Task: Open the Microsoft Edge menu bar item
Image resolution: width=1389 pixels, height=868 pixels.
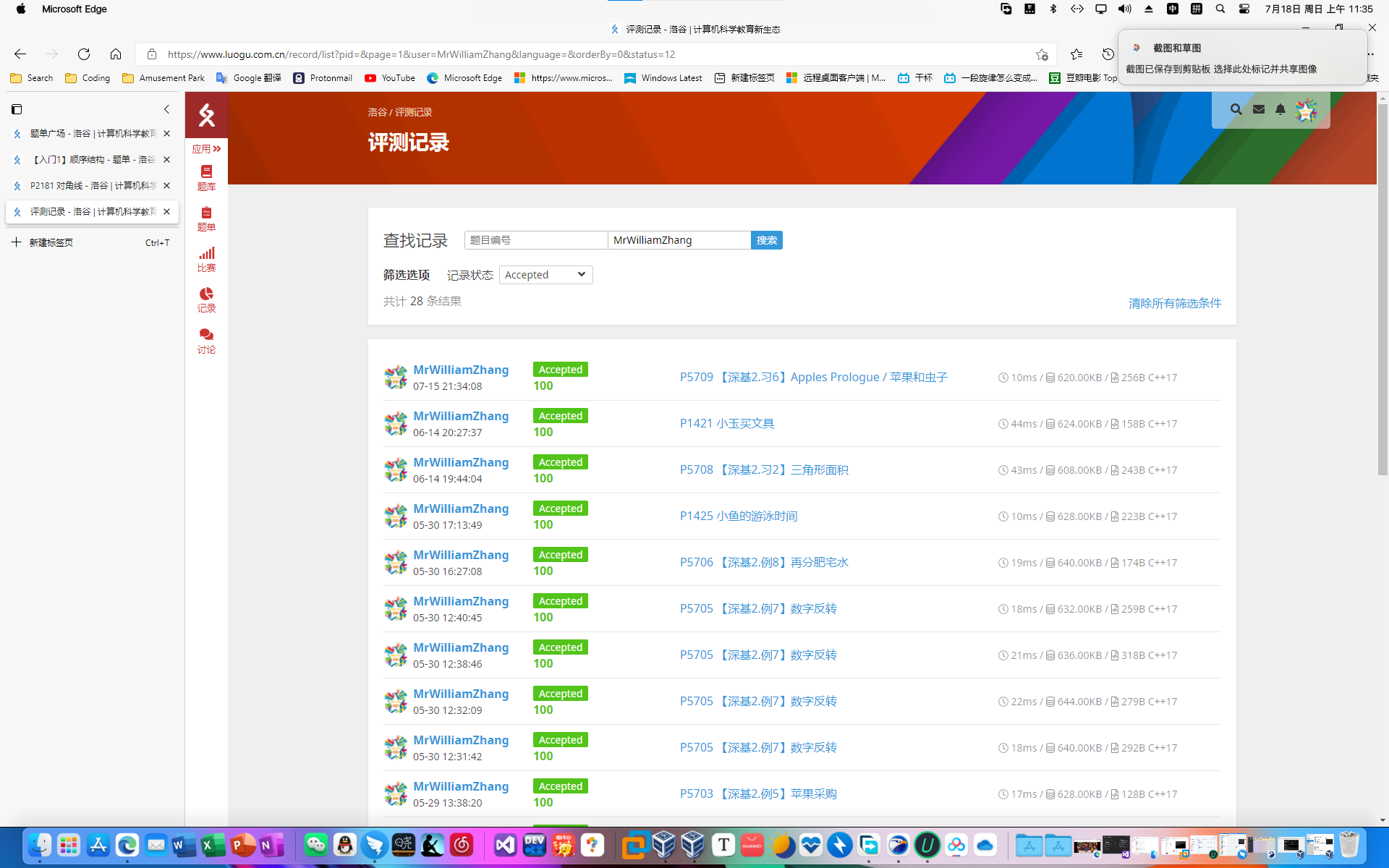Action: coord(75,9)
